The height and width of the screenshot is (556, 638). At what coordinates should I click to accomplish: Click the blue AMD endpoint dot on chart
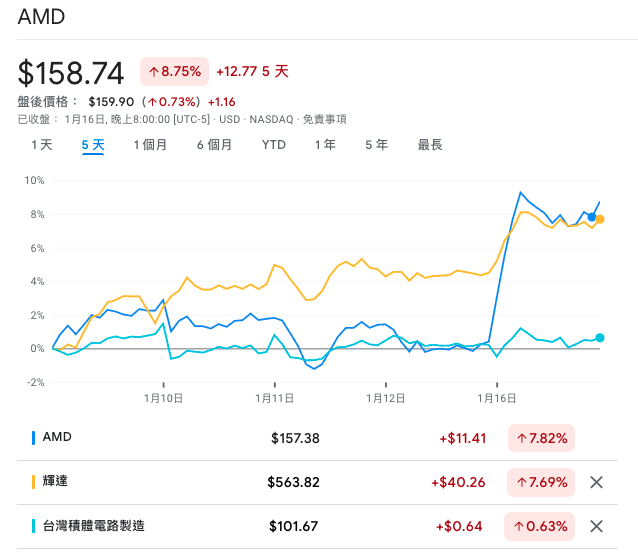(x=592, y=217)
